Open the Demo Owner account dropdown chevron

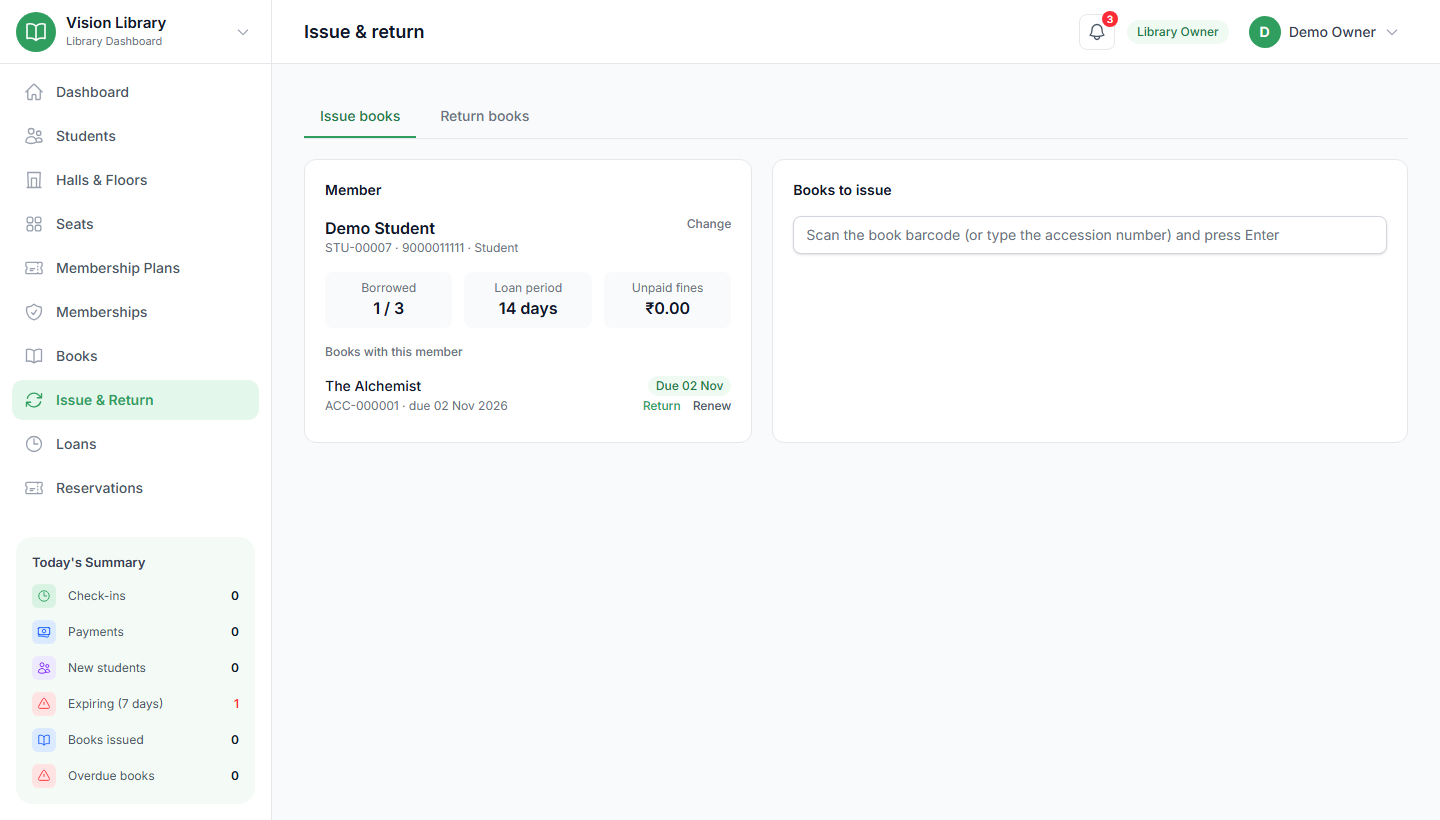click(x=1392, y=32)
